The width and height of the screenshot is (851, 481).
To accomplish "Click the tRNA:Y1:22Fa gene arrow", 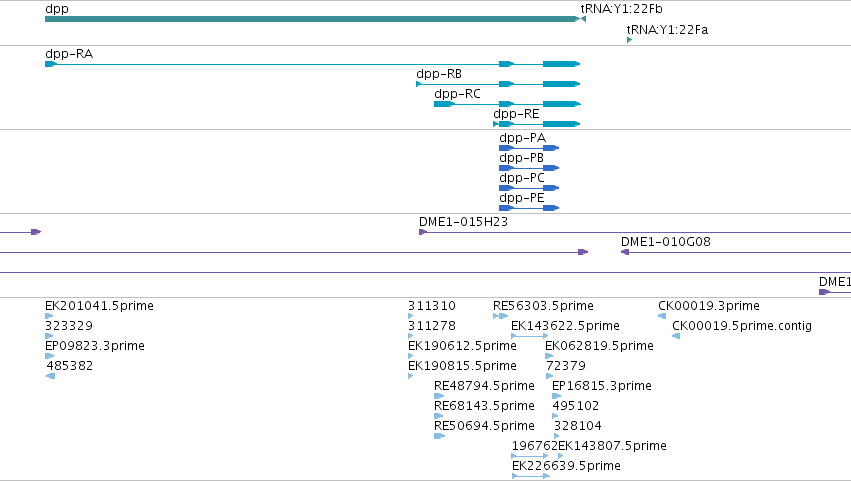I will pyautogui.click(x=630, y=40).
